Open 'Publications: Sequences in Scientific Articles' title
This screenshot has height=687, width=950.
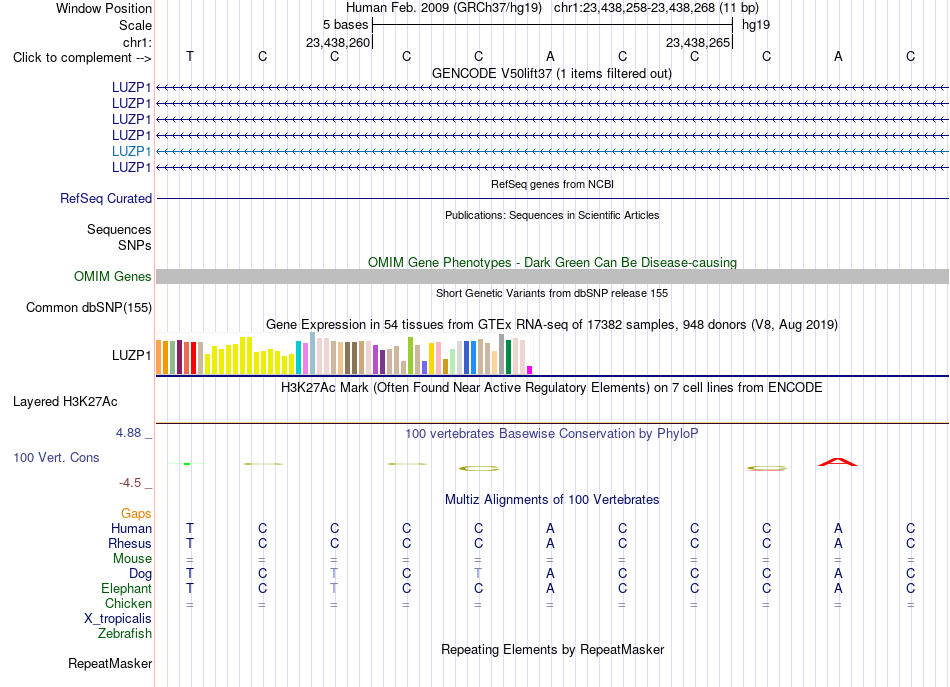552,215
